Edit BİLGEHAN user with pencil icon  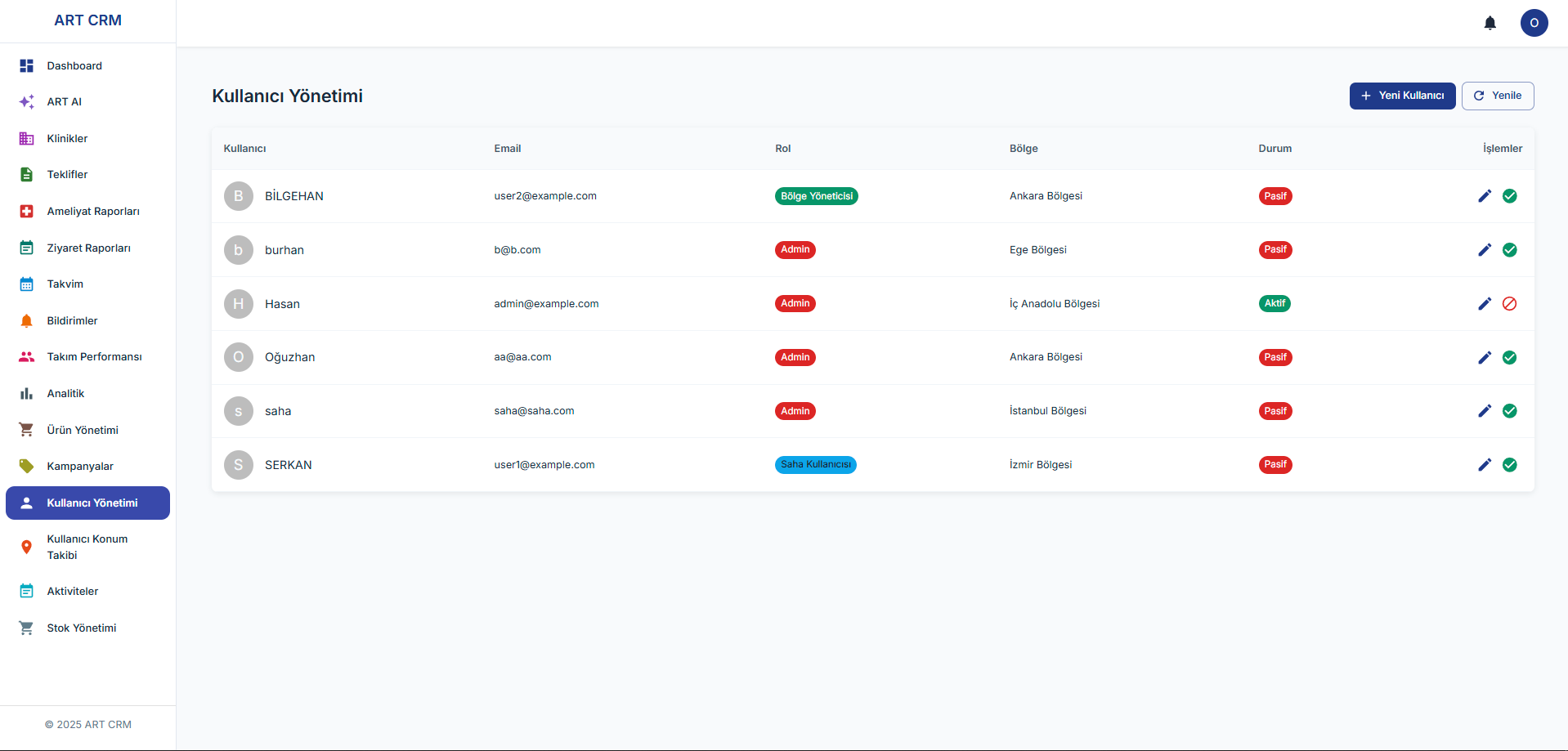pyautogui.click(x=1485, y=196)
